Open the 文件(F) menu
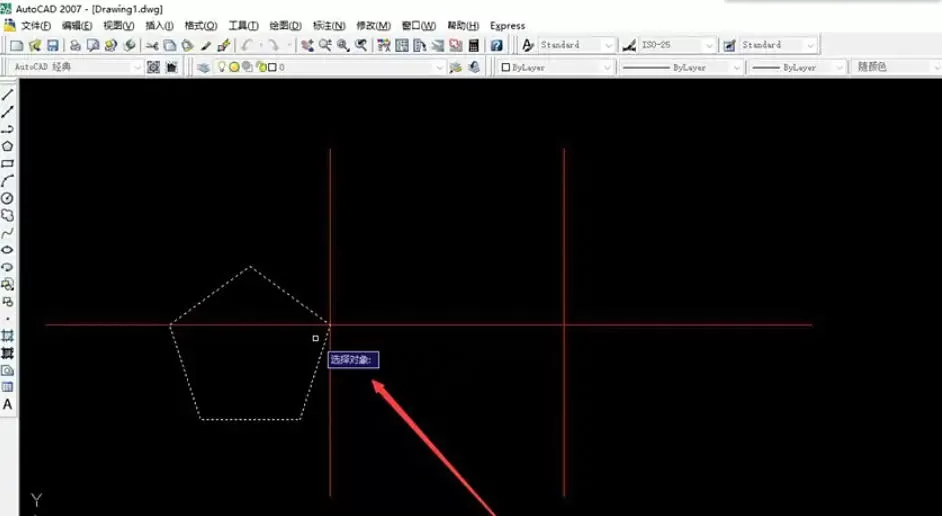The height and width of the screenshot is (516, 942). (x=36, y=26)
